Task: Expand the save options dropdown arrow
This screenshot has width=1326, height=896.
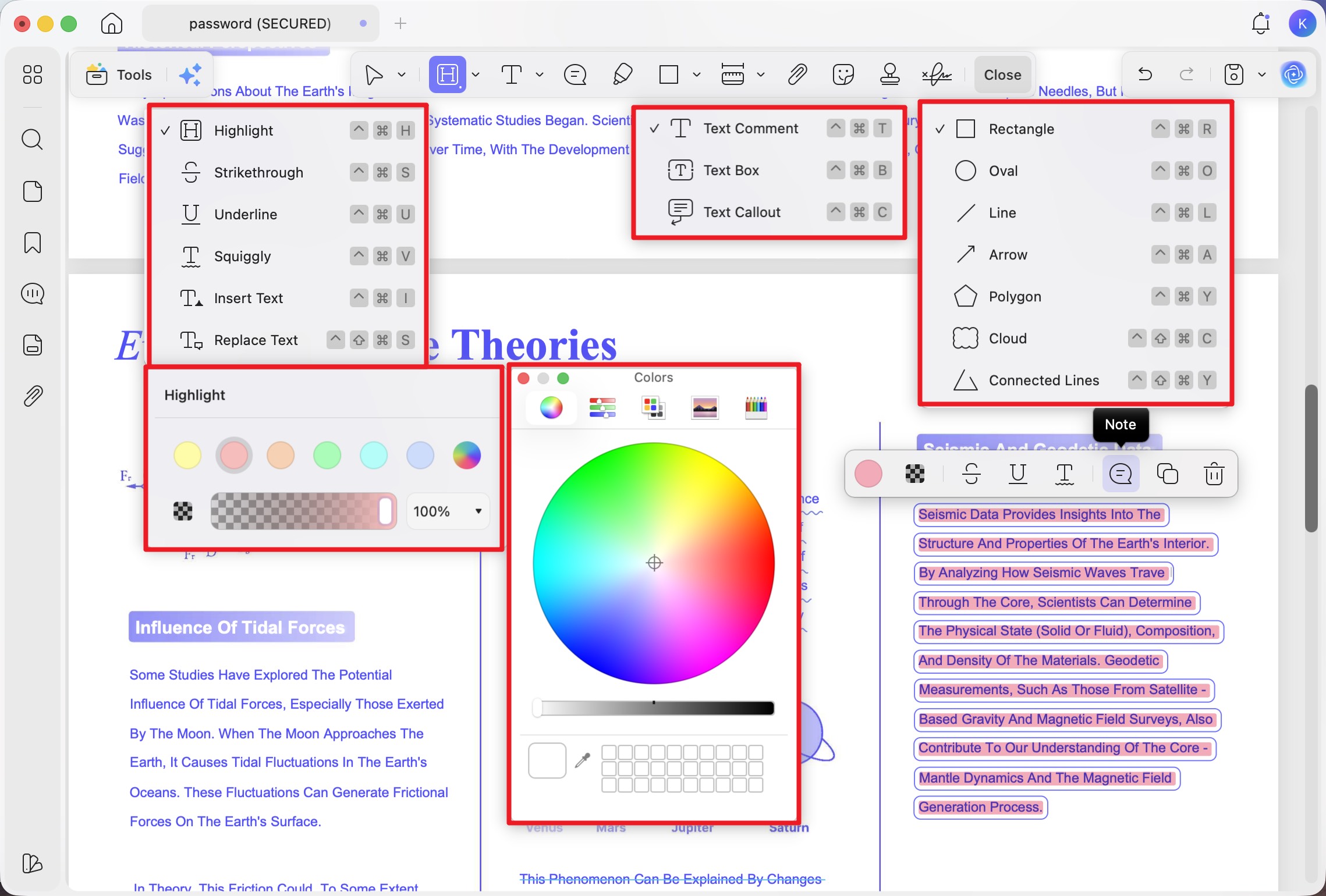Action: click(1261, 74)
